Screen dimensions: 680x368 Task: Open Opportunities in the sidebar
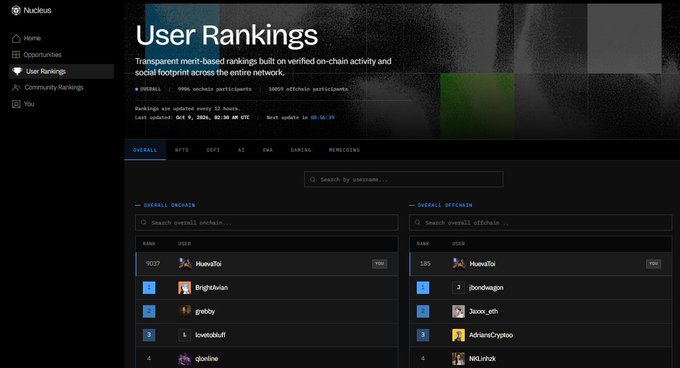click(x=61, y=55)
